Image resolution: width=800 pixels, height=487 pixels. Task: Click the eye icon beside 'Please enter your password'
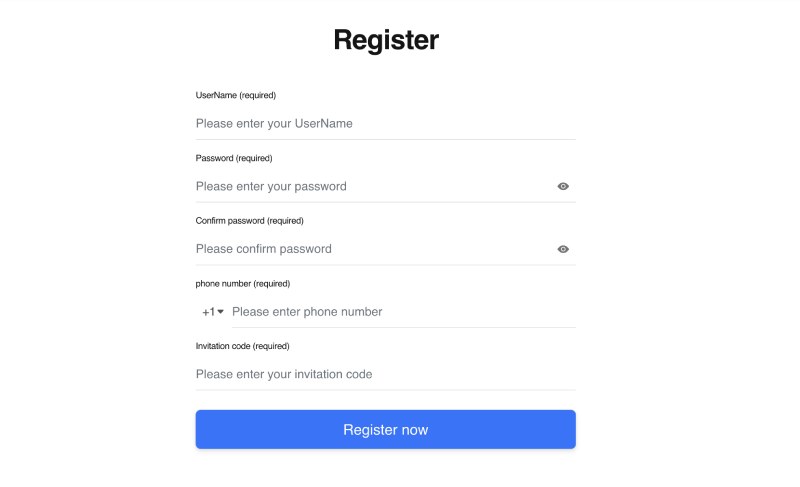tap(563, 186)
